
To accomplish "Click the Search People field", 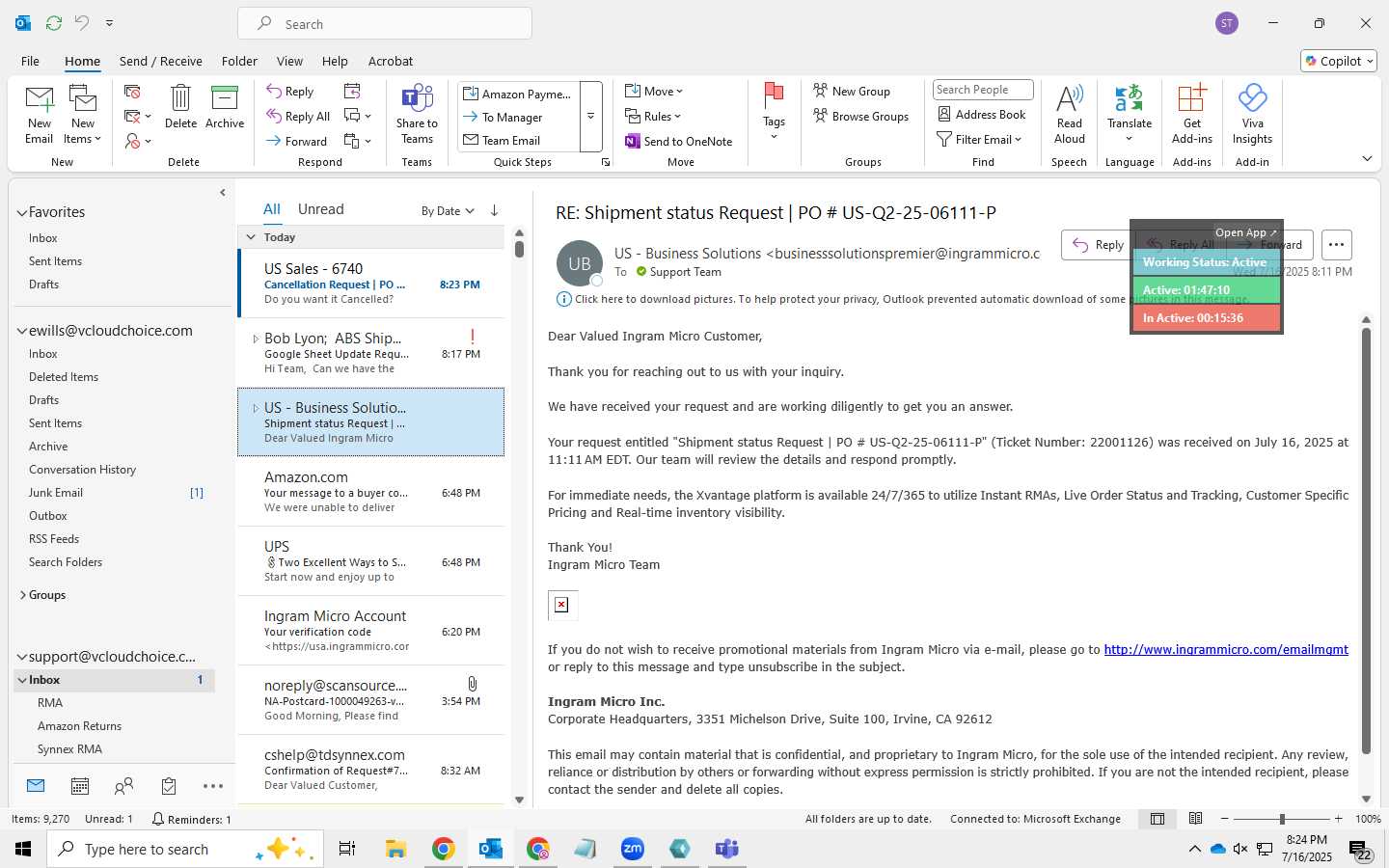I will click(x=983, y=90).
